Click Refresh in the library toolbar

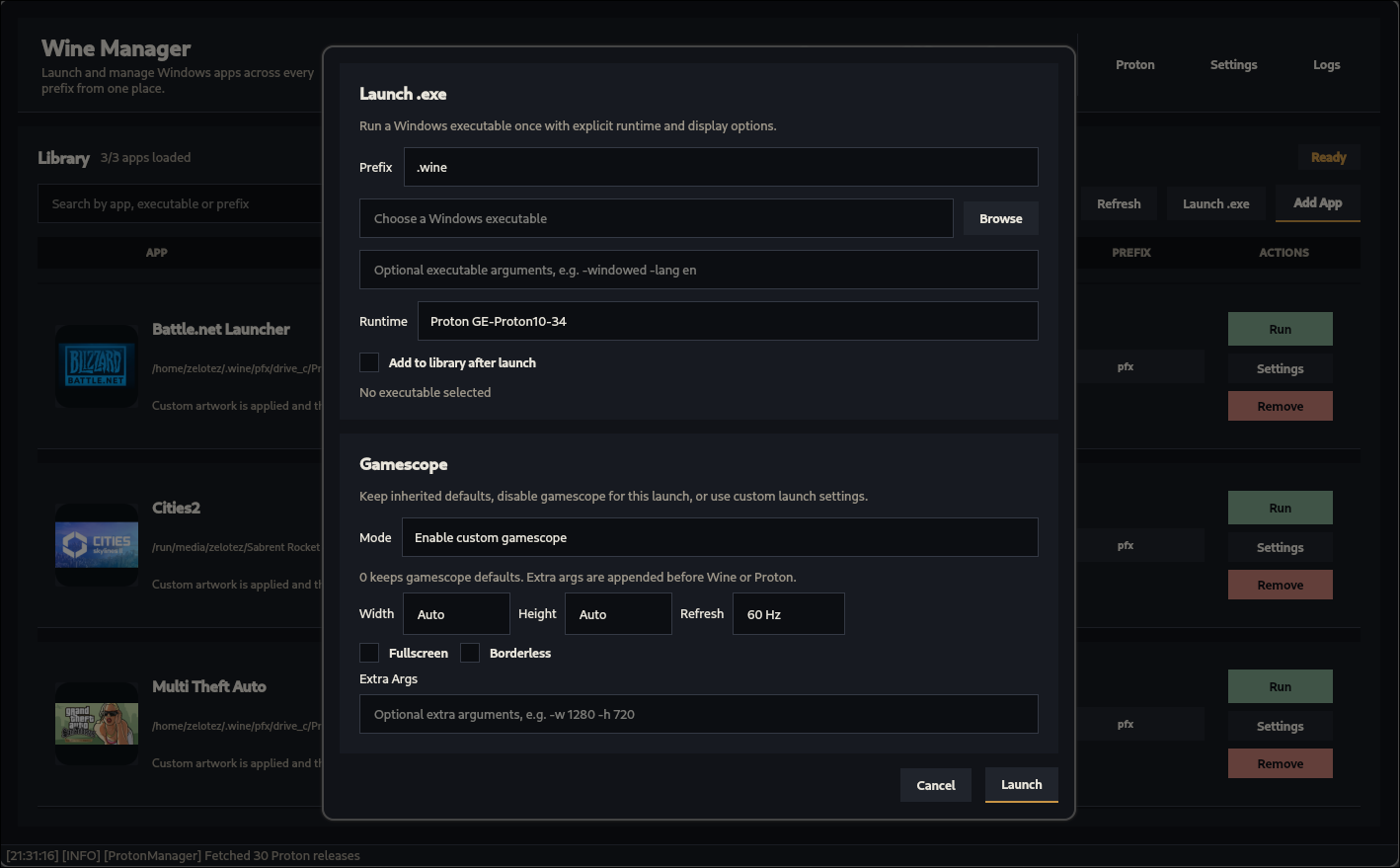(1119, 203)
